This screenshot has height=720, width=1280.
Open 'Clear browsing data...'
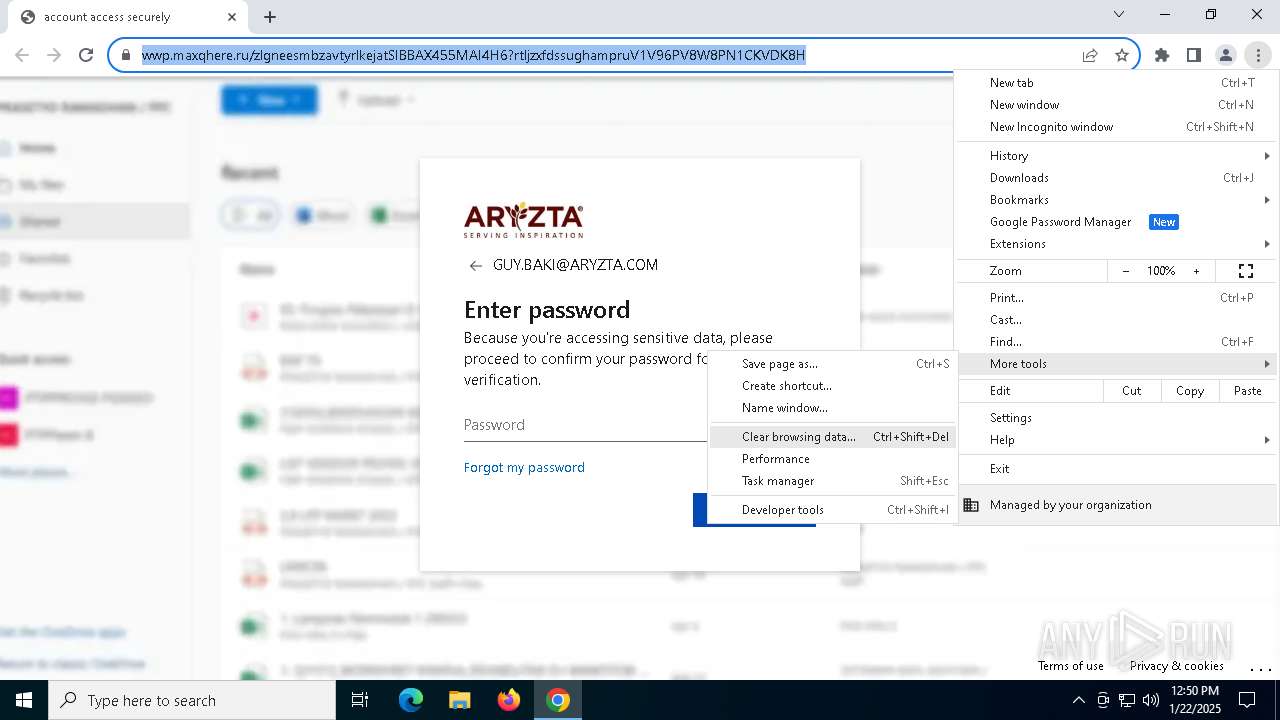(x=832, y=437)
